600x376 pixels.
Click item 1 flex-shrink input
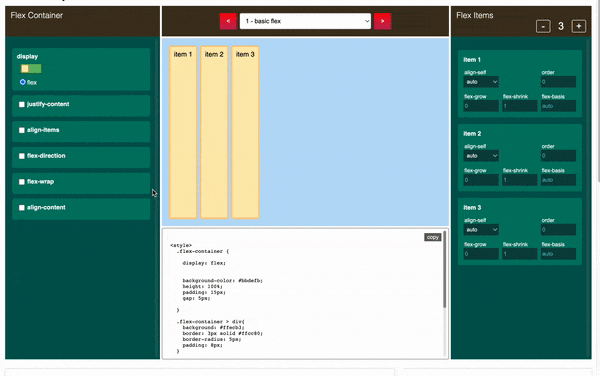520,106
